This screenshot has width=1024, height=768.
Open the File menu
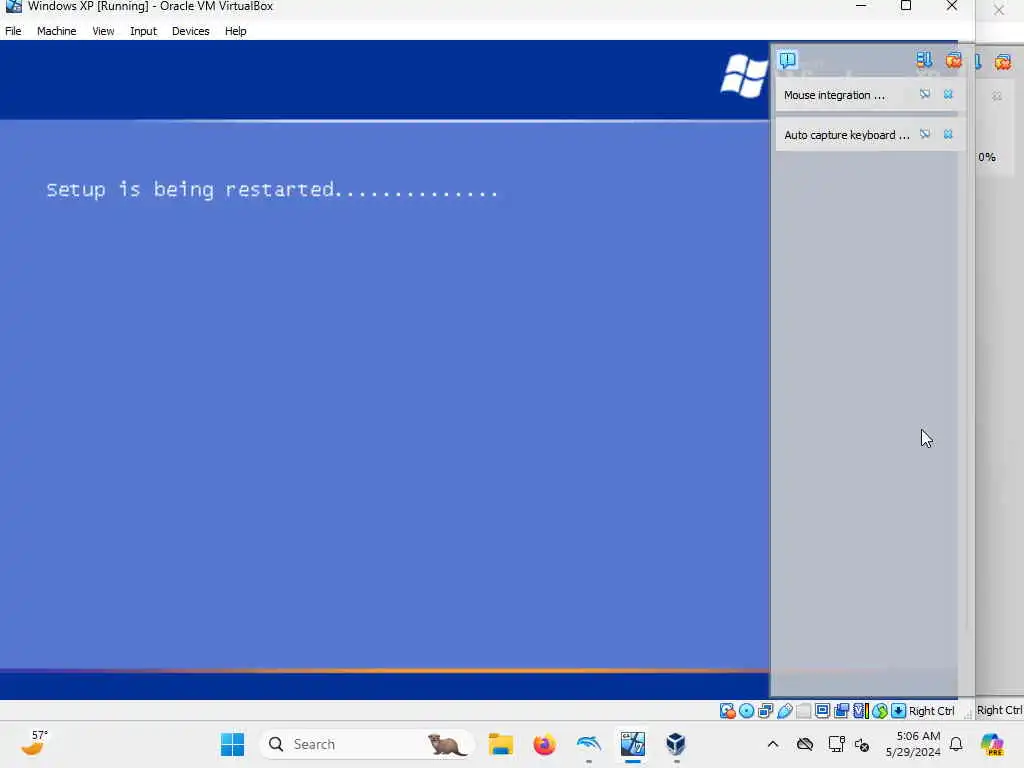(13, 31)
